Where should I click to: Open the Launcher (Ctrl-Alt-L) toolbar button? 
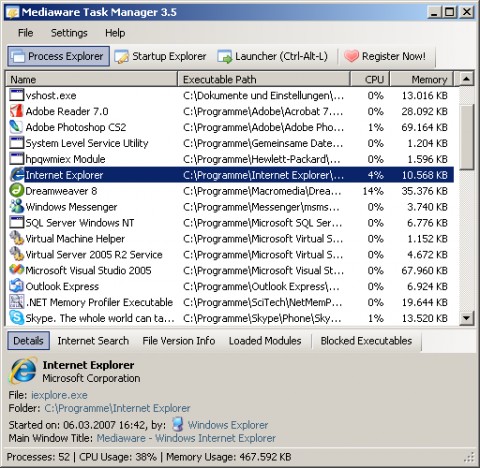point(272,56)
